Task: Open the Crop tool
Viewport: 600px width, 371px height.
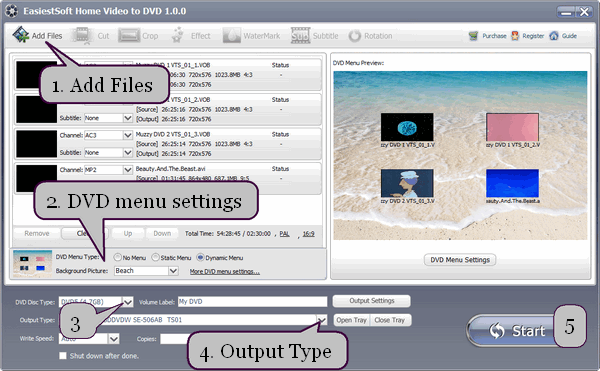Action: click(x=129, y=36)
